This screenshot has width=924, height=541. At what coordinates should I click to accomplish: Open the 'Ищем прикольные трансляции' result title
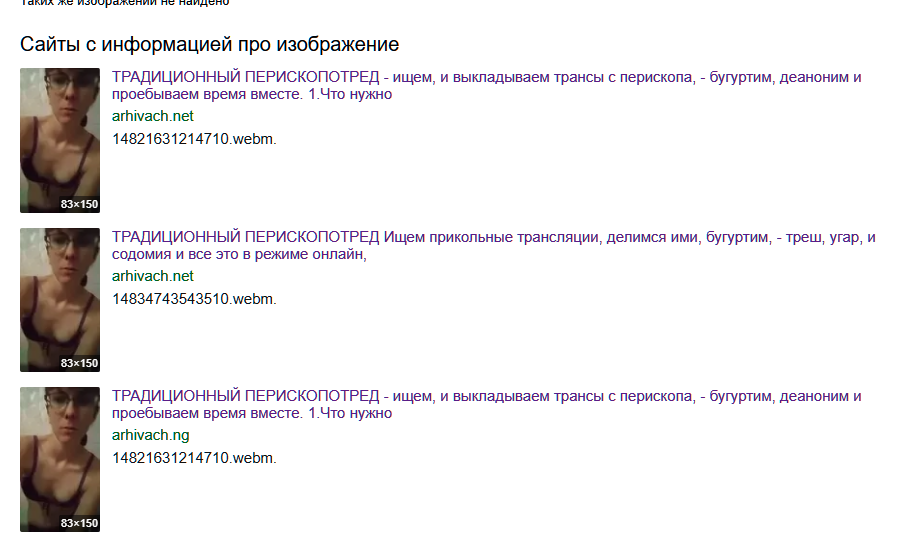493,246
